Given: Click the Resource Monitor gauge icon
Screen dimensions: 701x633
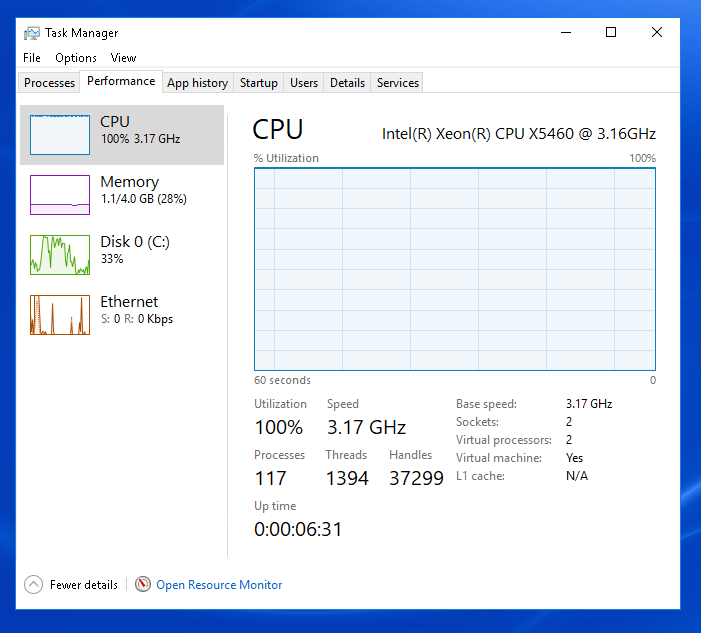Looking at the screenshot, I should (x=143, y=584).
